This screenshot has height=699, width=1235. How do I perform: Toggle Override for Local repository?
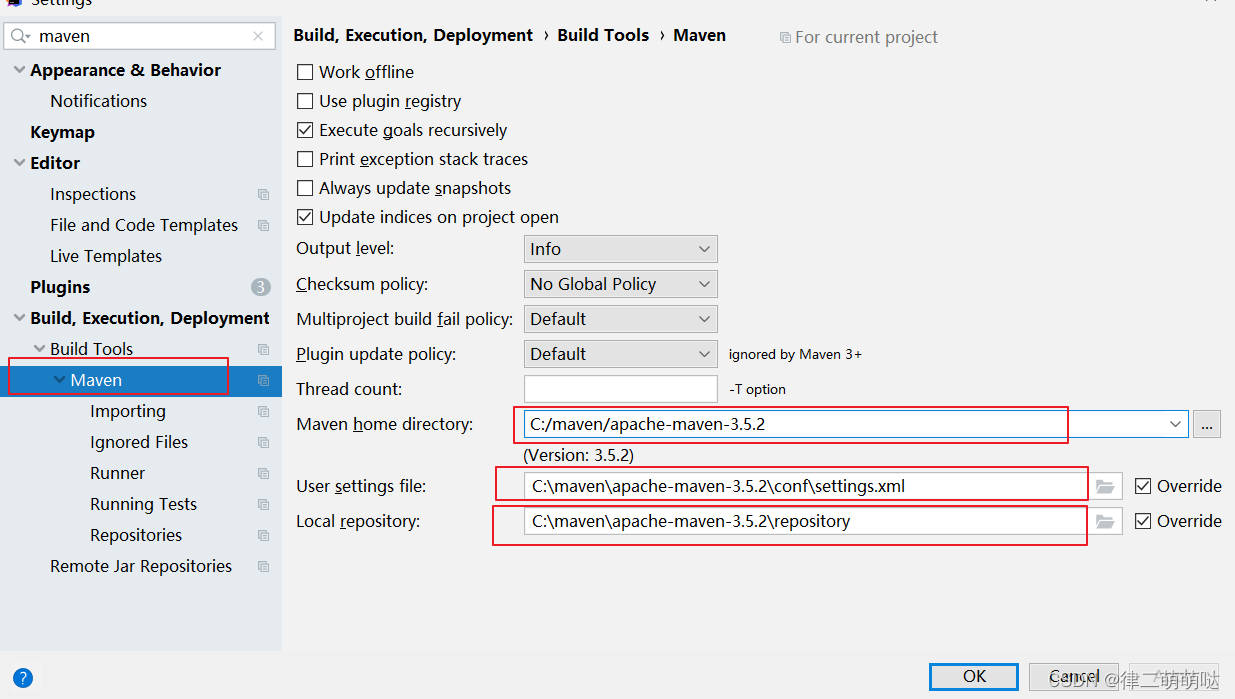click(1143, 521)
